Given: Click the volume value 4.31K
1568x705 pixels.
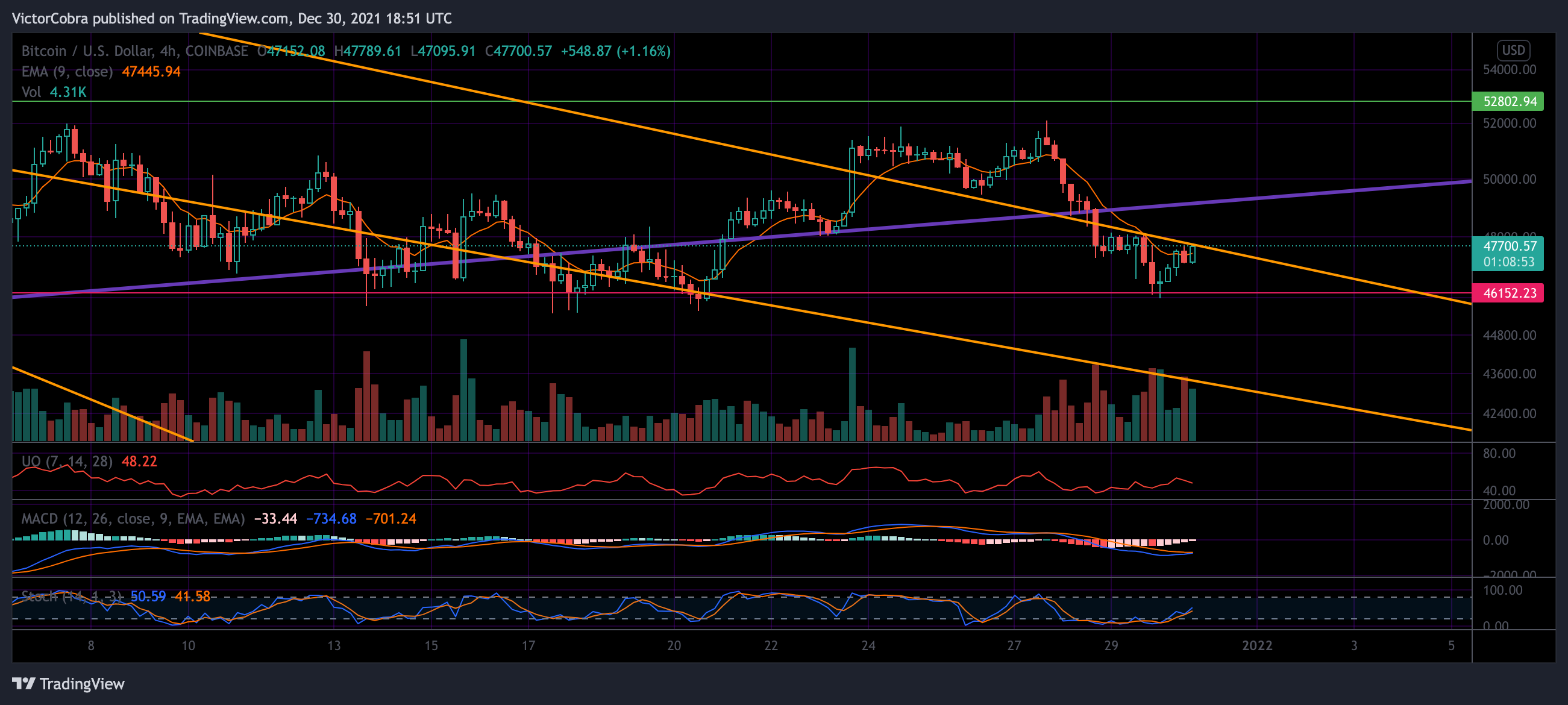Looking at the screenshot, I should (67, 92).
